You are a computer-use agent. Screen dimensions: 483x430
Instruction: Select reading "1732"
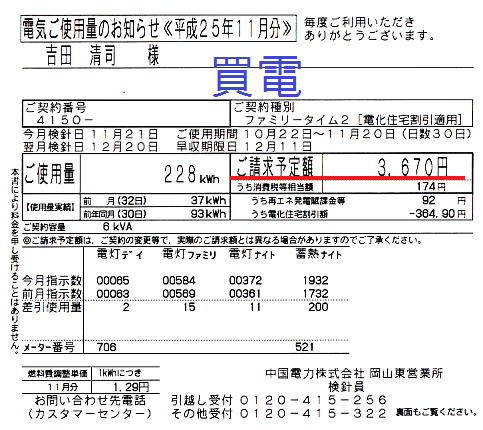click(x=316, y=294)
